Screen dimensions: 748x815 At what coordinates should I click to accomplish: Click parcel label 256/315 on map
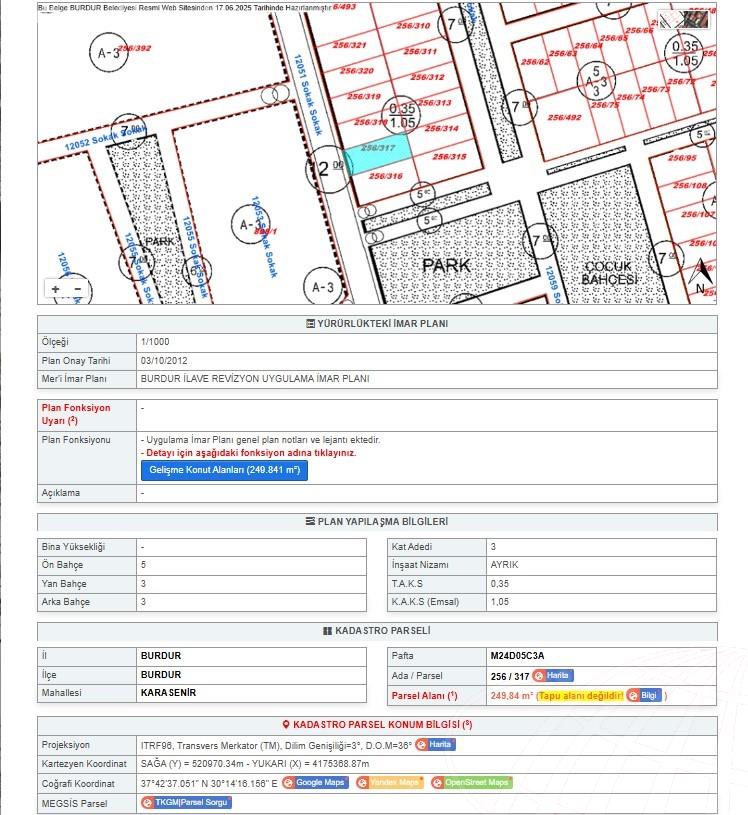(450, 156)
